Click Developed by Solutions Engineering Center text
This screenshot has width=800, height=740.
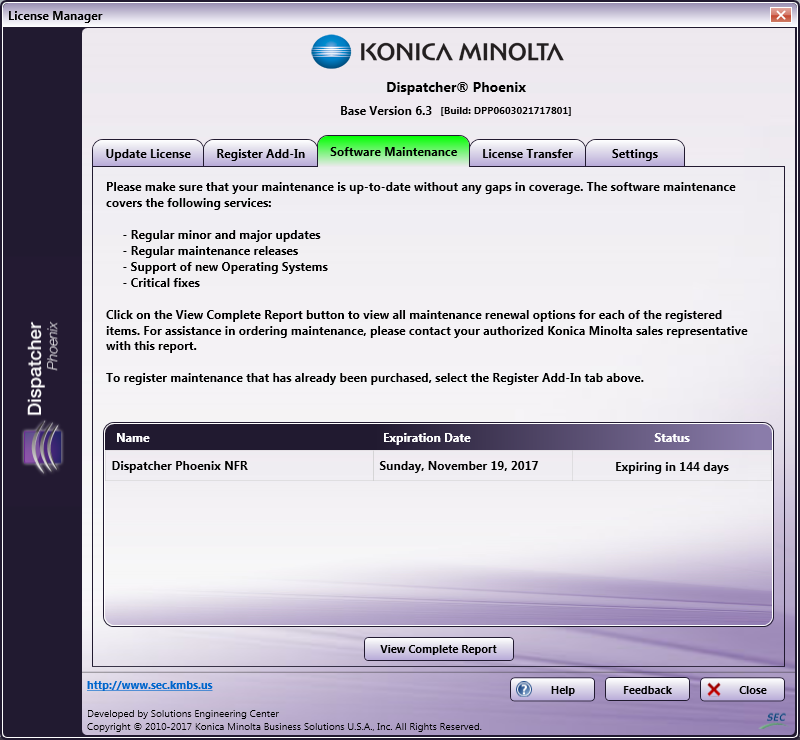pos(183,713)
